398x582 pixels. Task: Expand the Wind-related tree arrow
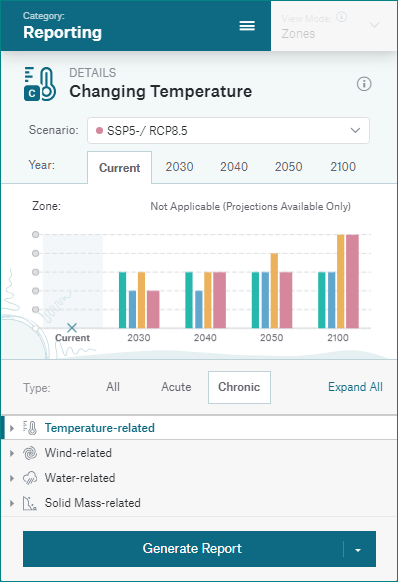[12, 453]
